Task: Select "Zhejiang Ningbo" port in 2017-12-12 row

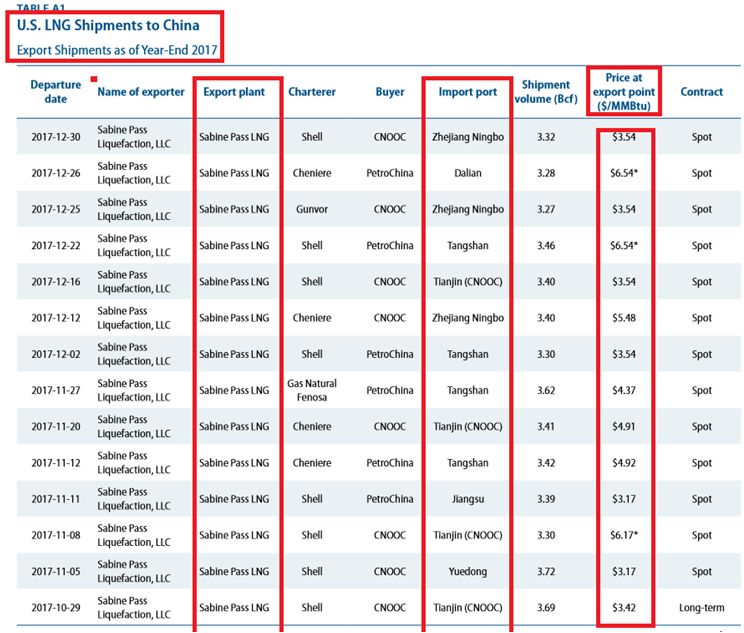Action: pyautogui.click(x=468, y=318)
